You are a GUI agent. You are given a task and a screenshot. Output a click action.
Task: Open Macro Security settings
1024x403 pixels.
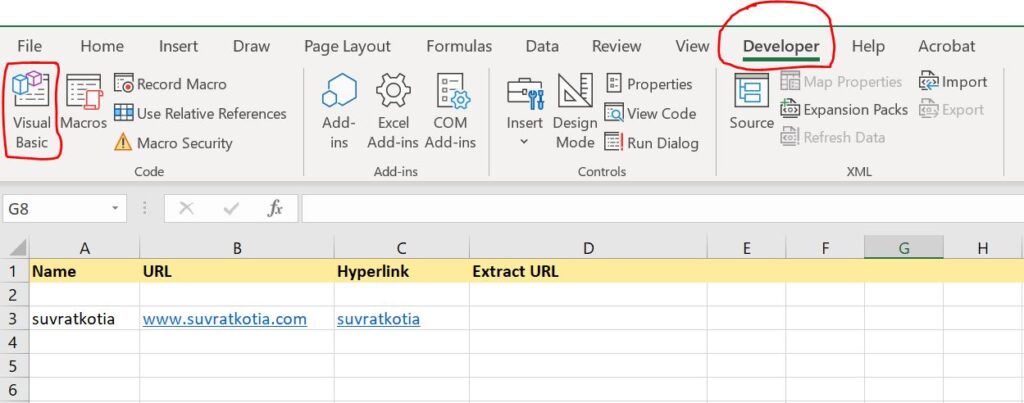[173, 143]
